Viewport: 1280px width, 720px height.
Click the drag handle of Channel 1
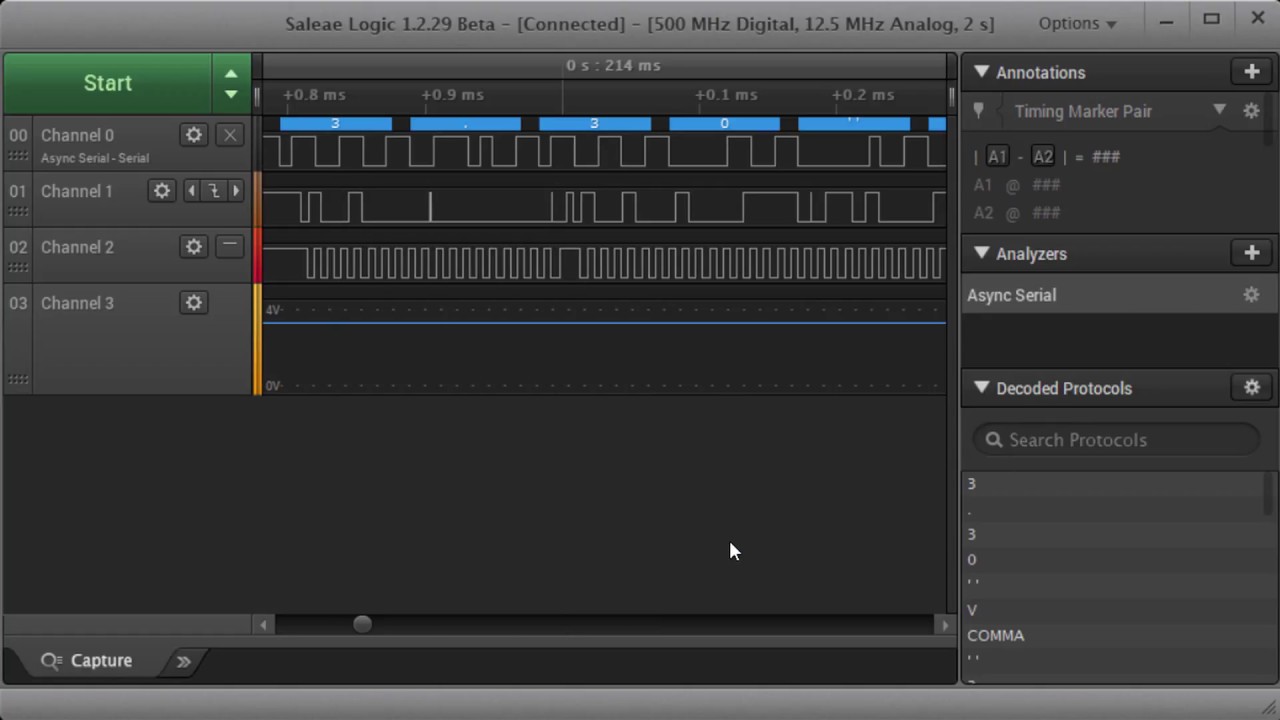pyautogui.click(x=18, y=212)
